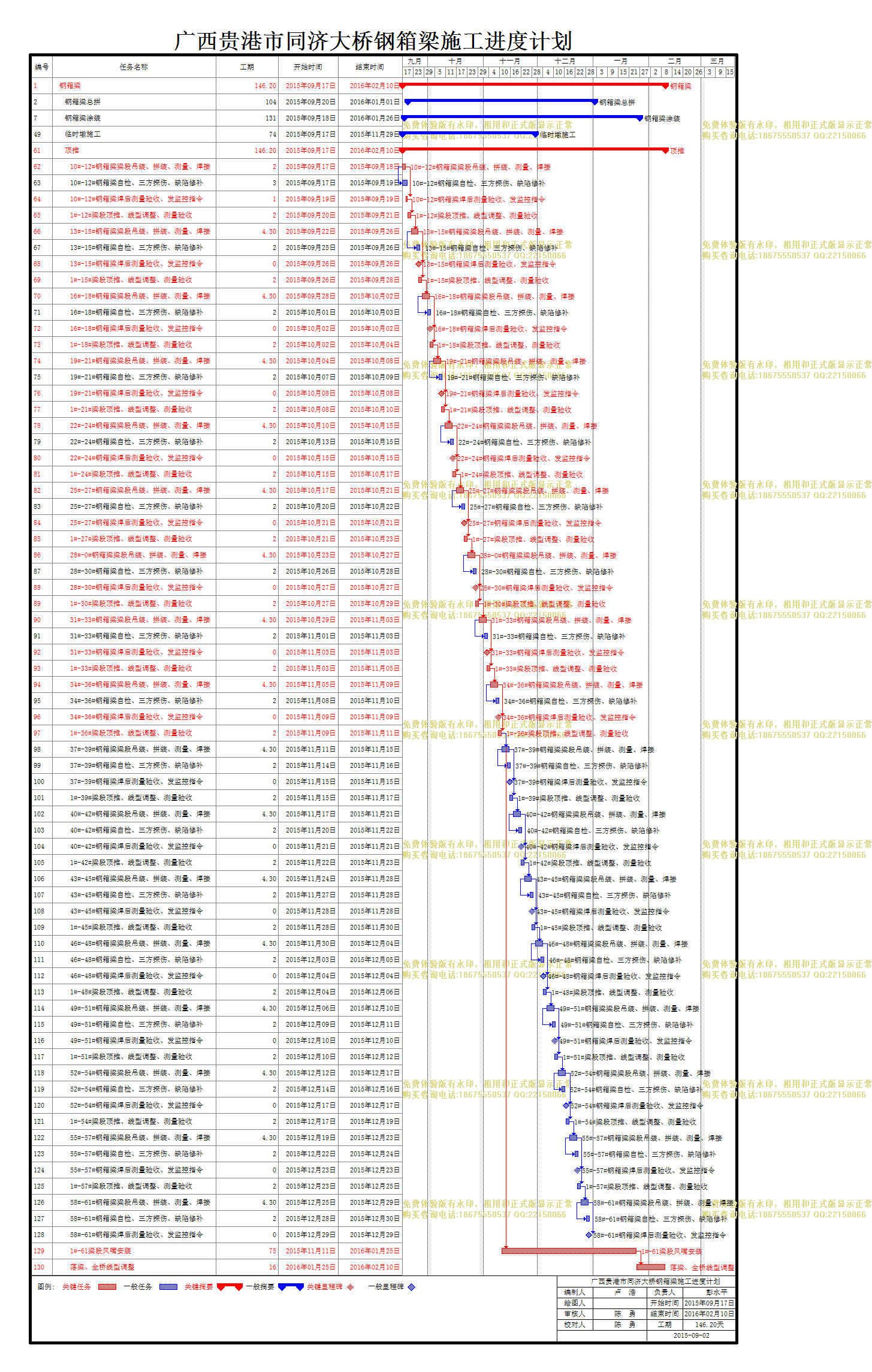Click the 十二月 month header in timeline
872x1372 pixels.
(x=565, y=61)
